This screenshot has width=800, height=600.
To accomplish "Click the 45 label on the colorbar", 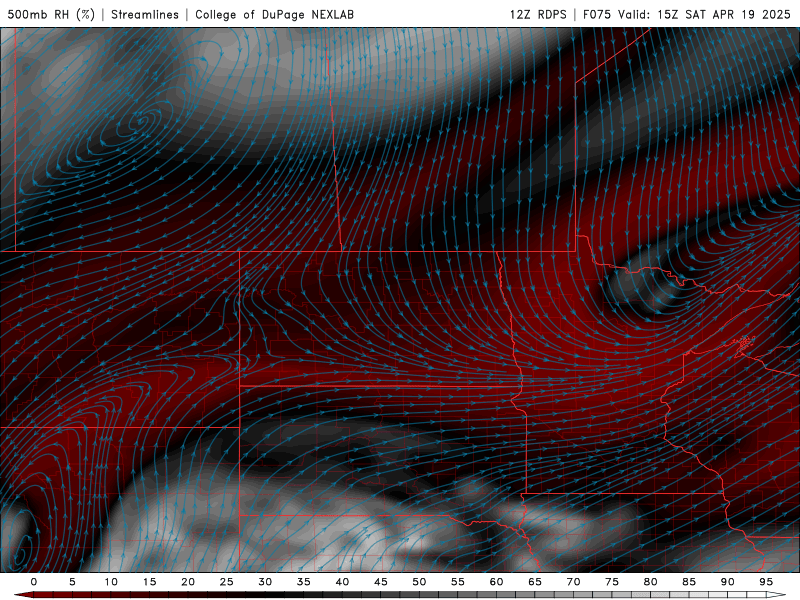I will click(380, 582).
